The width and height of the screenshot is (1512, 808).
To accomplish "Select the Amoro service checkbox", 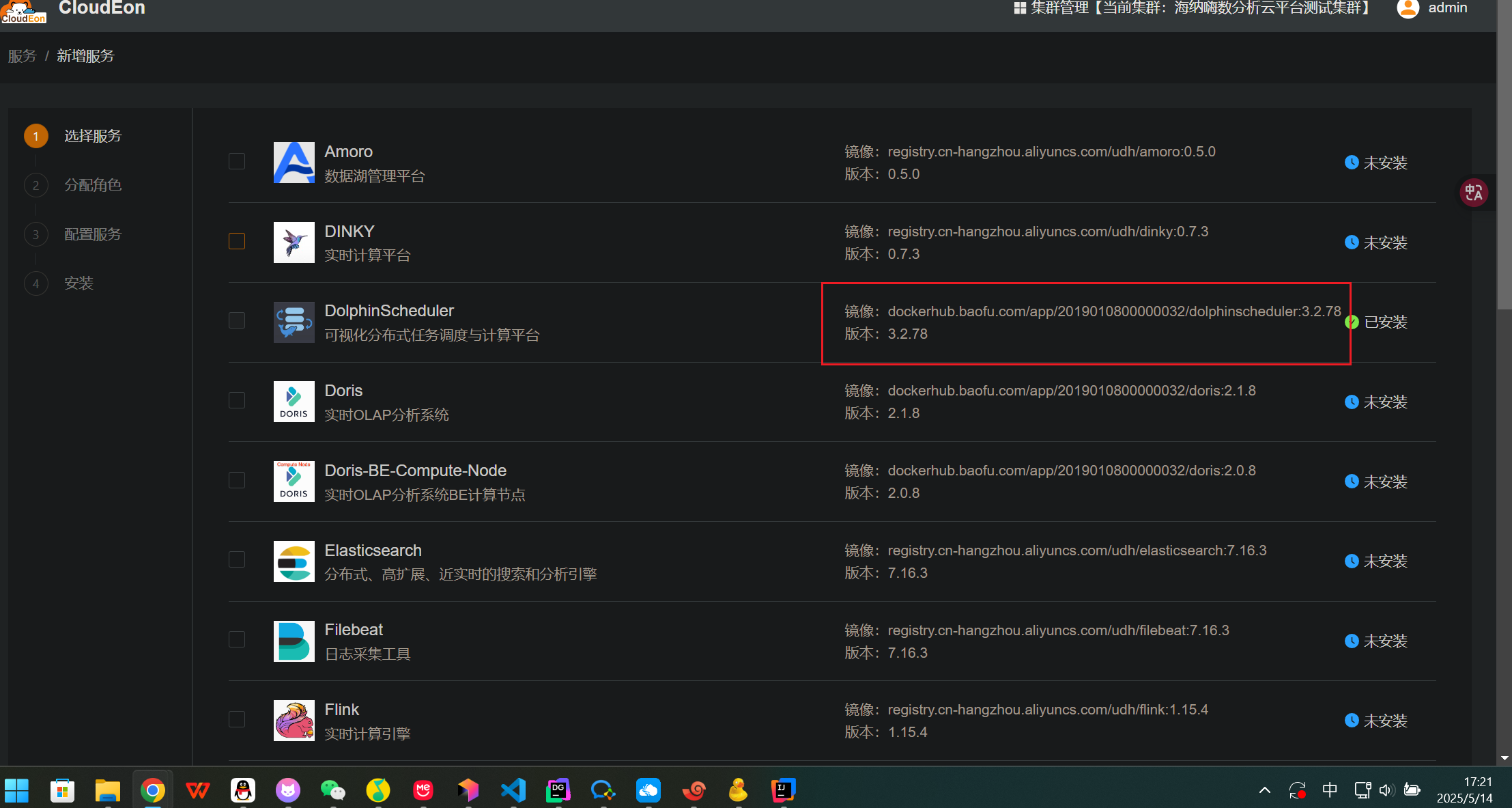I will tap(237, 161).
